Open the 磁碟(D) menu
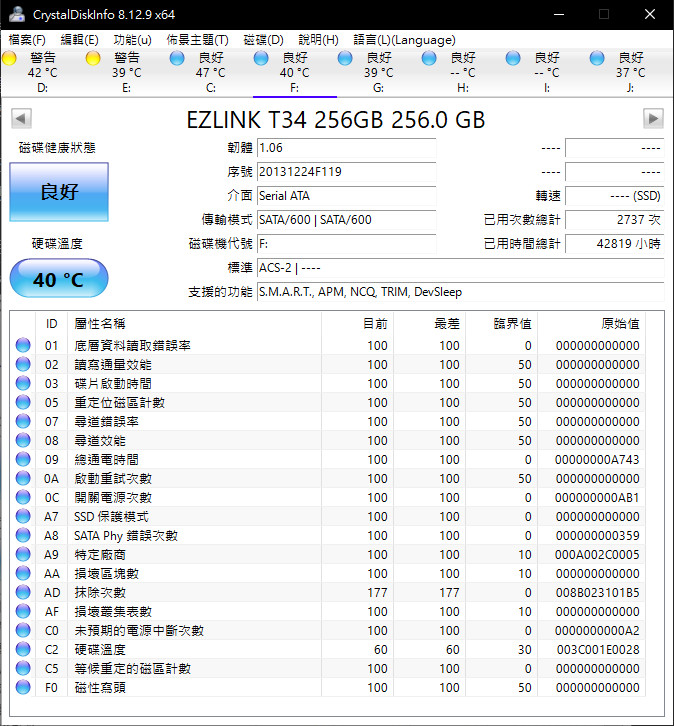This screenshot has width=674, height=726. [263, 40]
